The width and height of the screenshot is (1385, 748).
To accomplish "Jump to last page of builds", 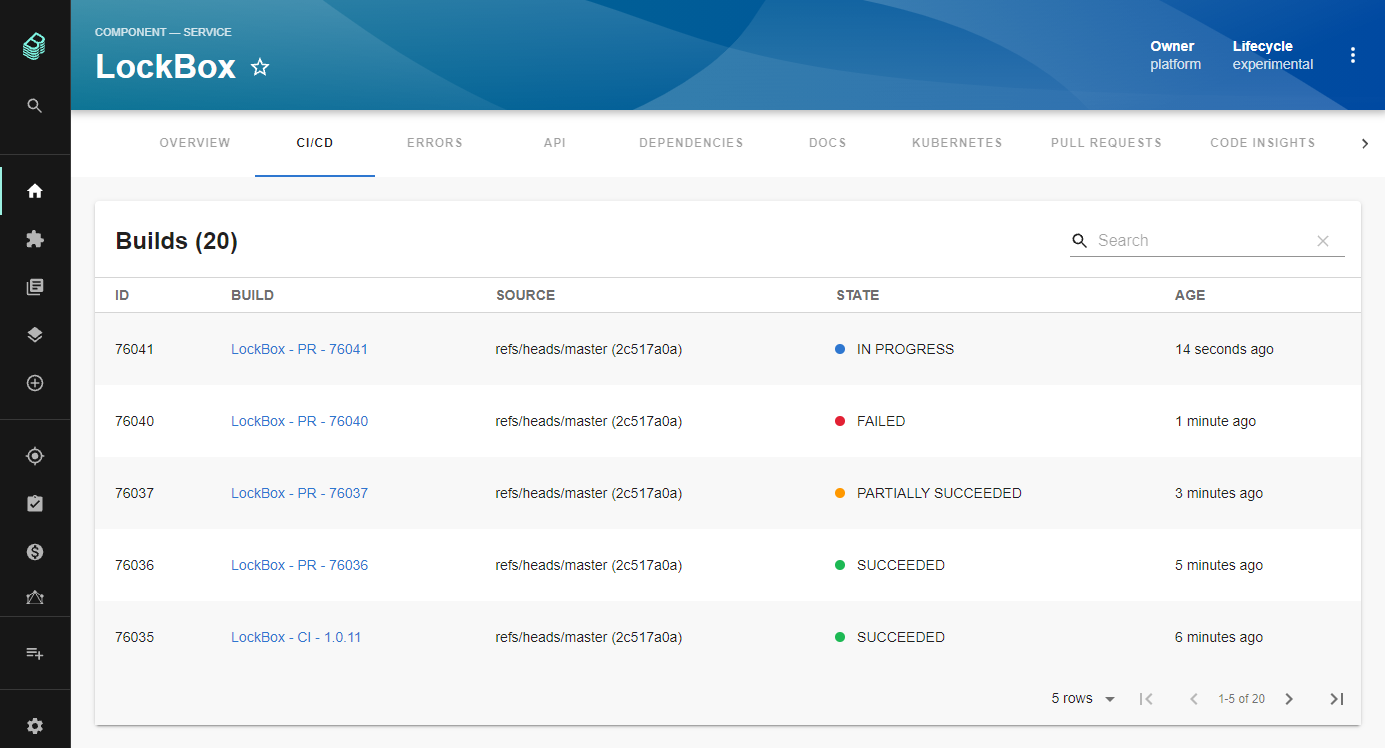I will 1337,699.
